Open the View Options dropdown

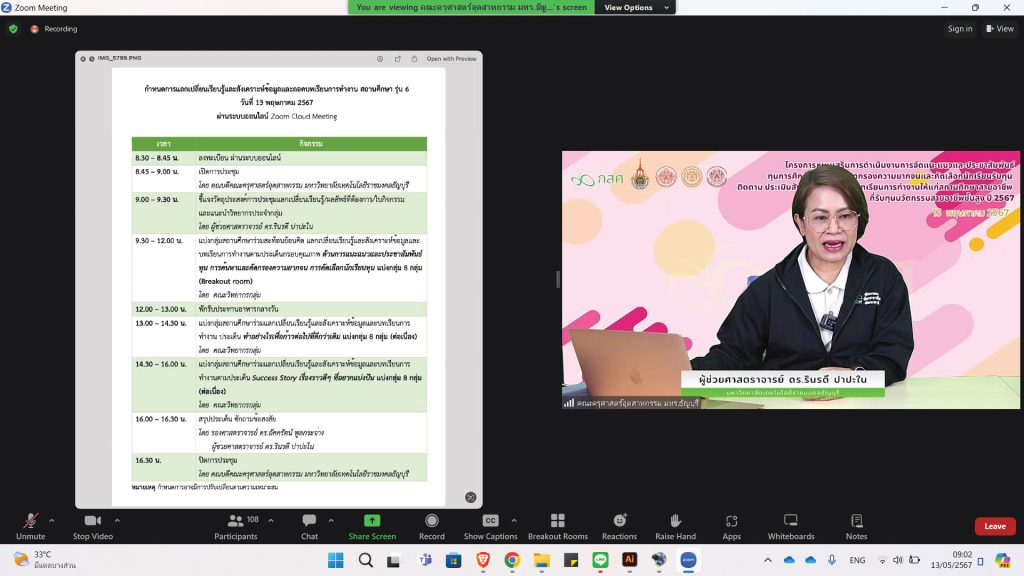pyautogui.click(x=635, y=7)
